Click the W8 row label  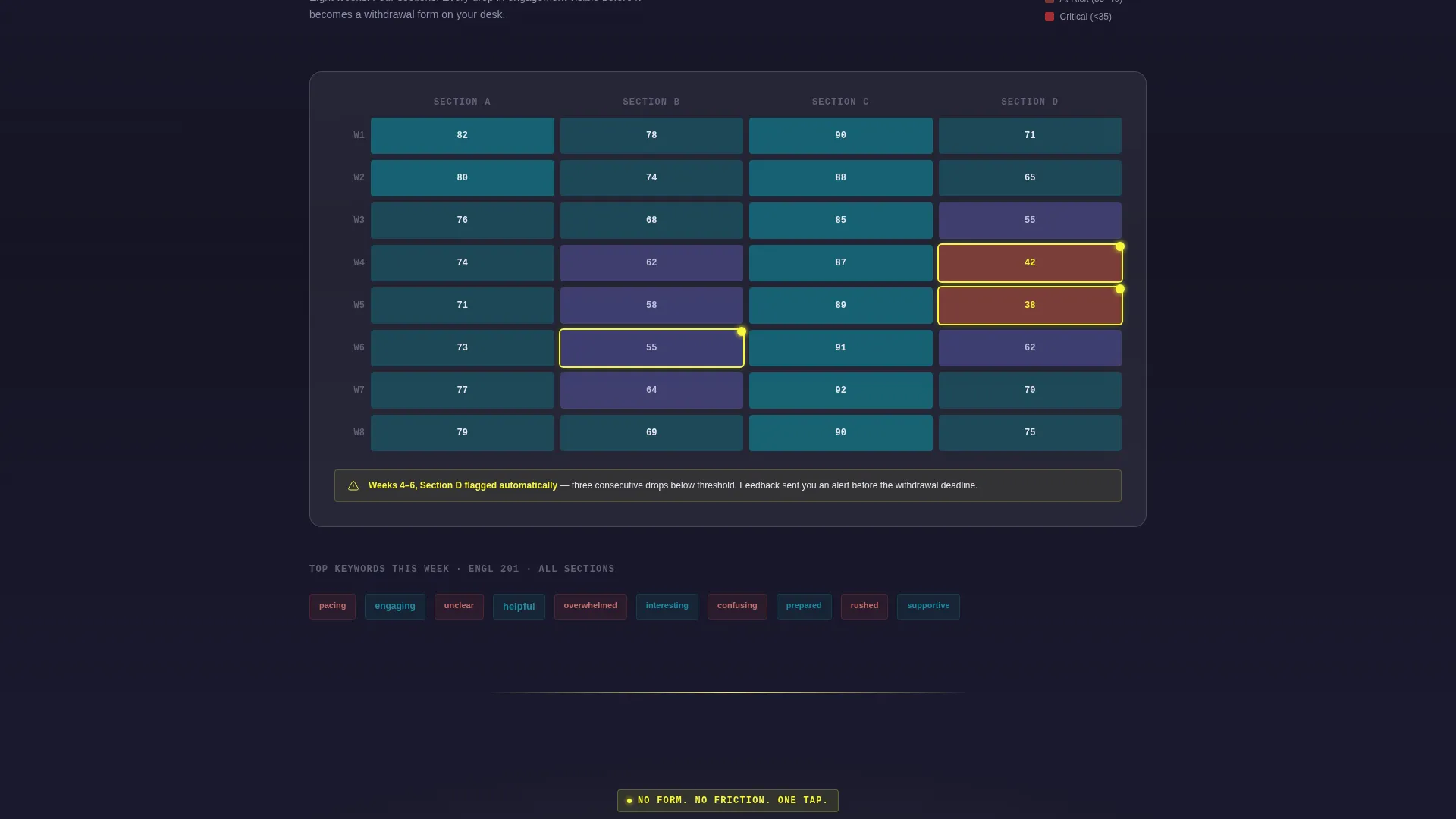click(359, 433)
